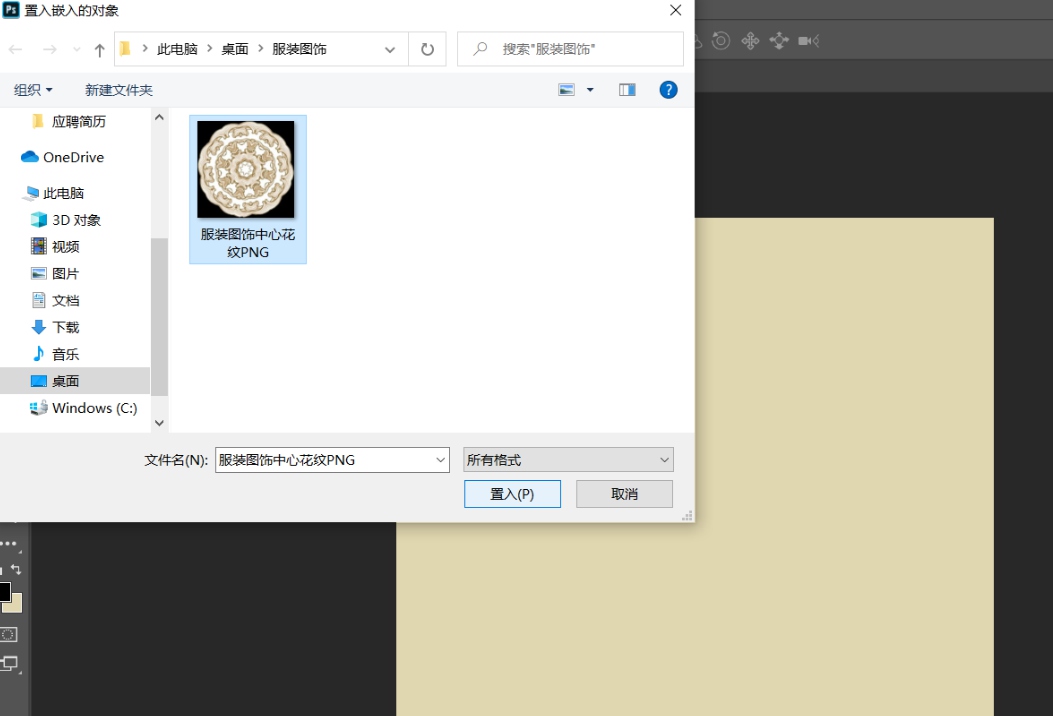Toggle the preview pane icon

[x=627, y=89]
